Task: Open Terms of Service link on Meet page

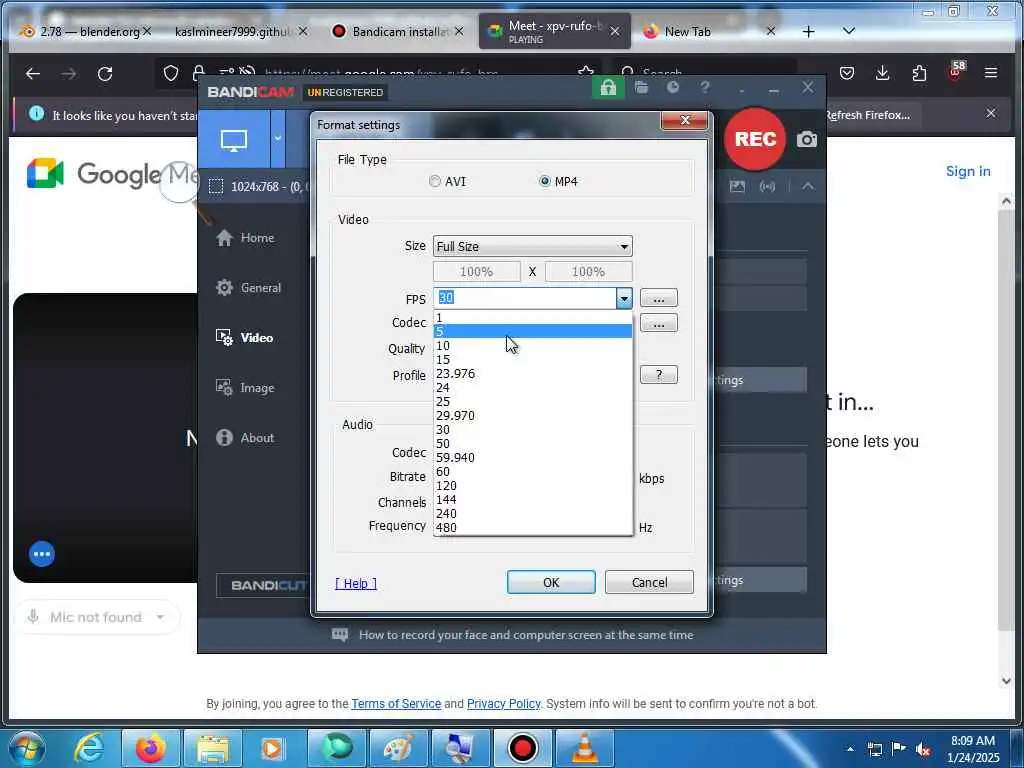Action: [396, 703]
